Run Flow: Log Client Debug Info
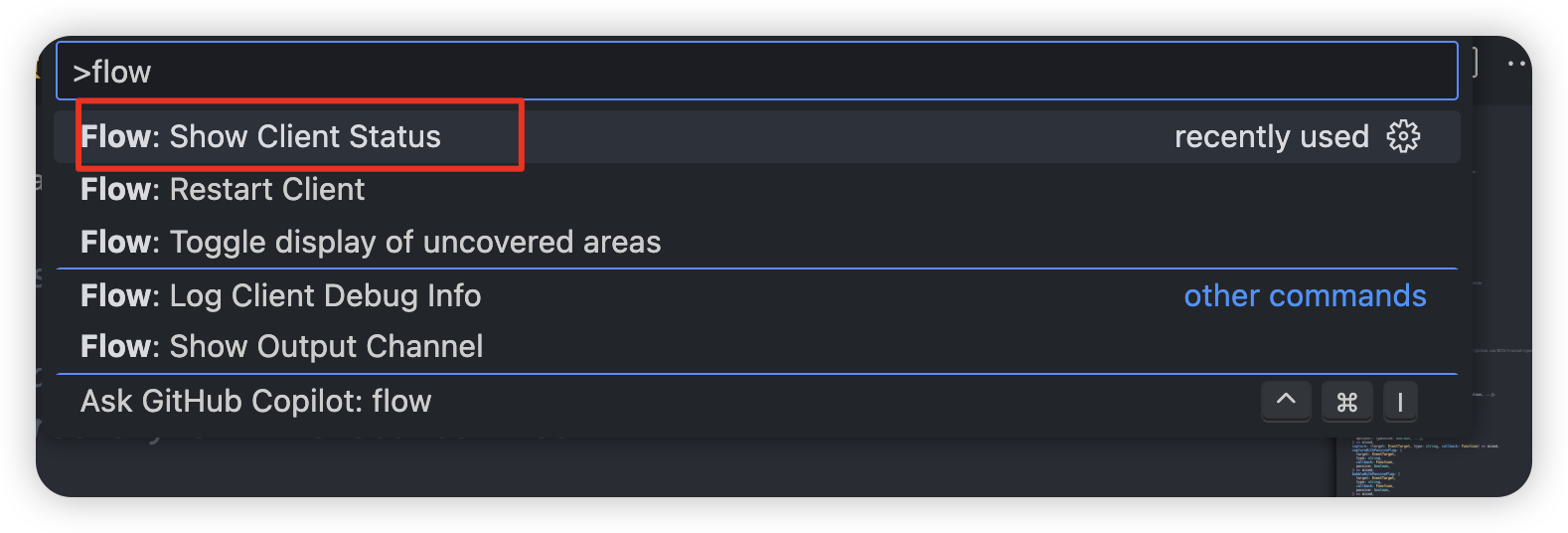1568x533 pixels. pyautogui.click(x=281, y=295)
